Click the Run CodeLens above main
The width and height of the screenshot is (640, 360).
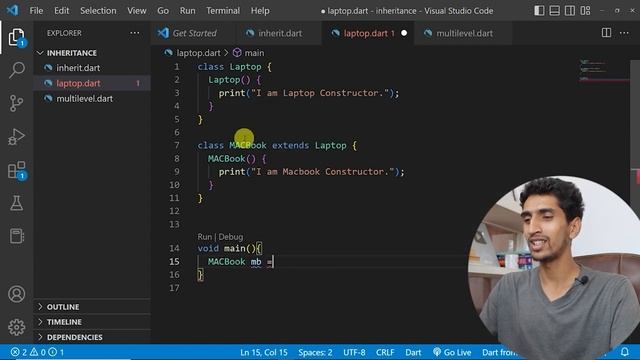tap(204, 237)
